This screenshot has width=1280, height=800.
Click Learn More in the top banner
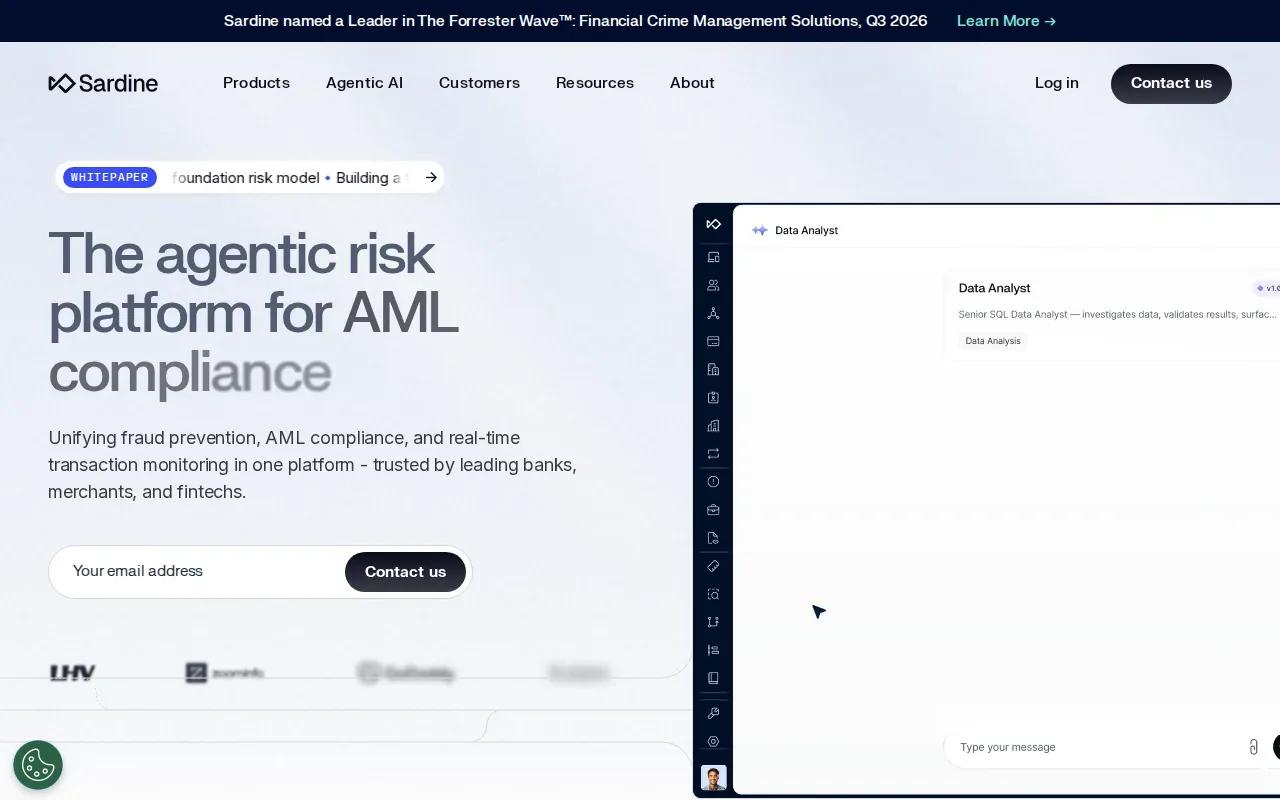point(1006,21)
